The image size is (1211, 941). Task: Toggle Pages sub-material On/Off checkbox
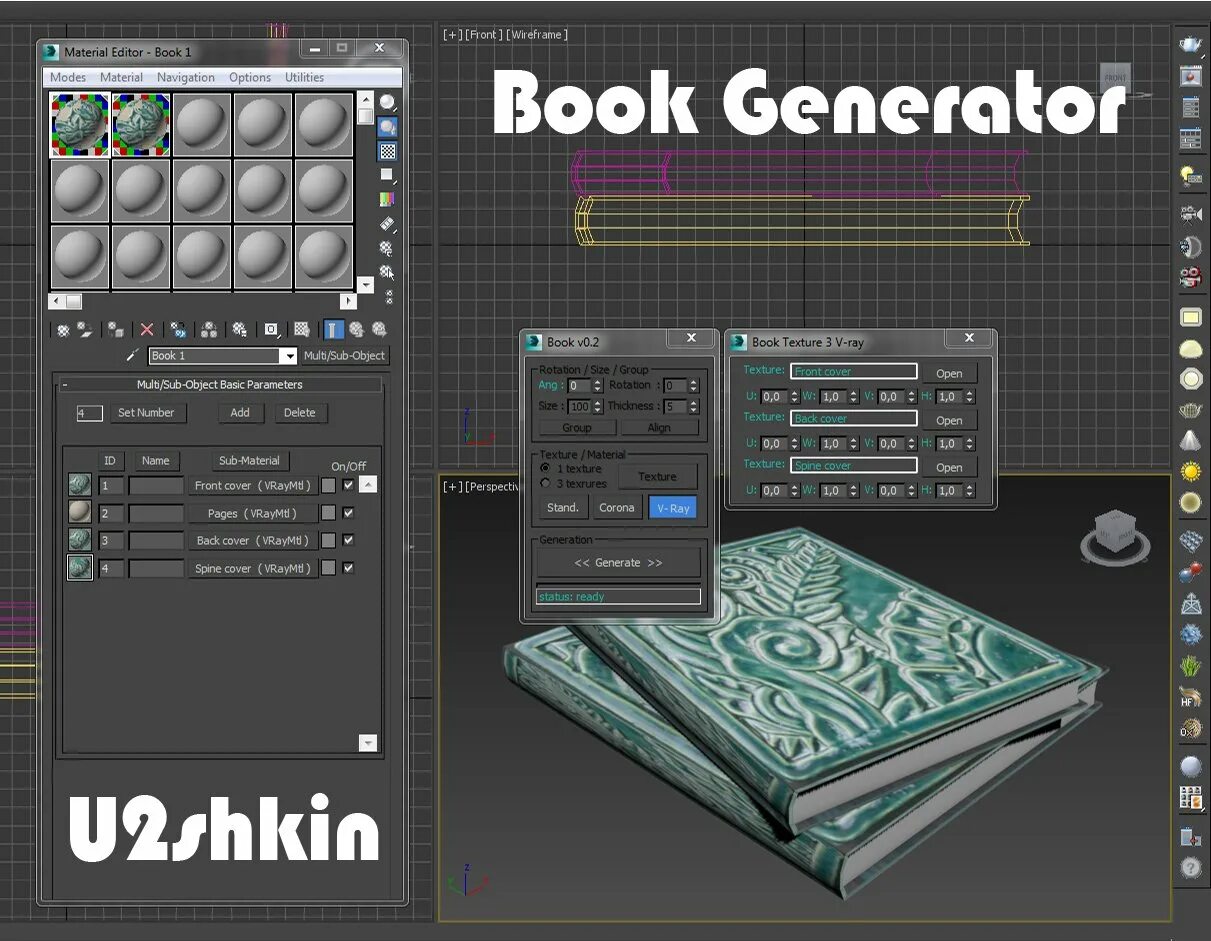tap(348, 512)
